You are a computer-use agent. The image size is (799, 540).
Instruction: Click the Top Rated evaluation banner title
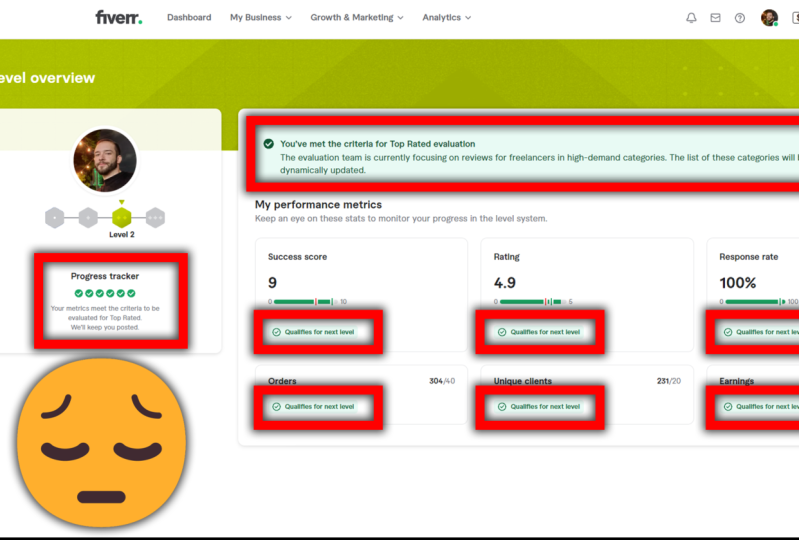[x=378, y=144]
